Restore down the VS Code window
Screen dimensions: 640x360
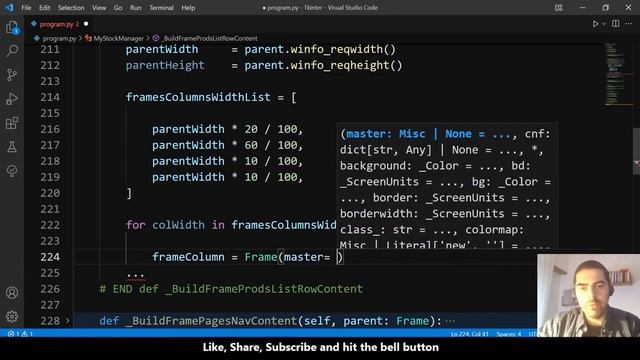pos(605,8)
